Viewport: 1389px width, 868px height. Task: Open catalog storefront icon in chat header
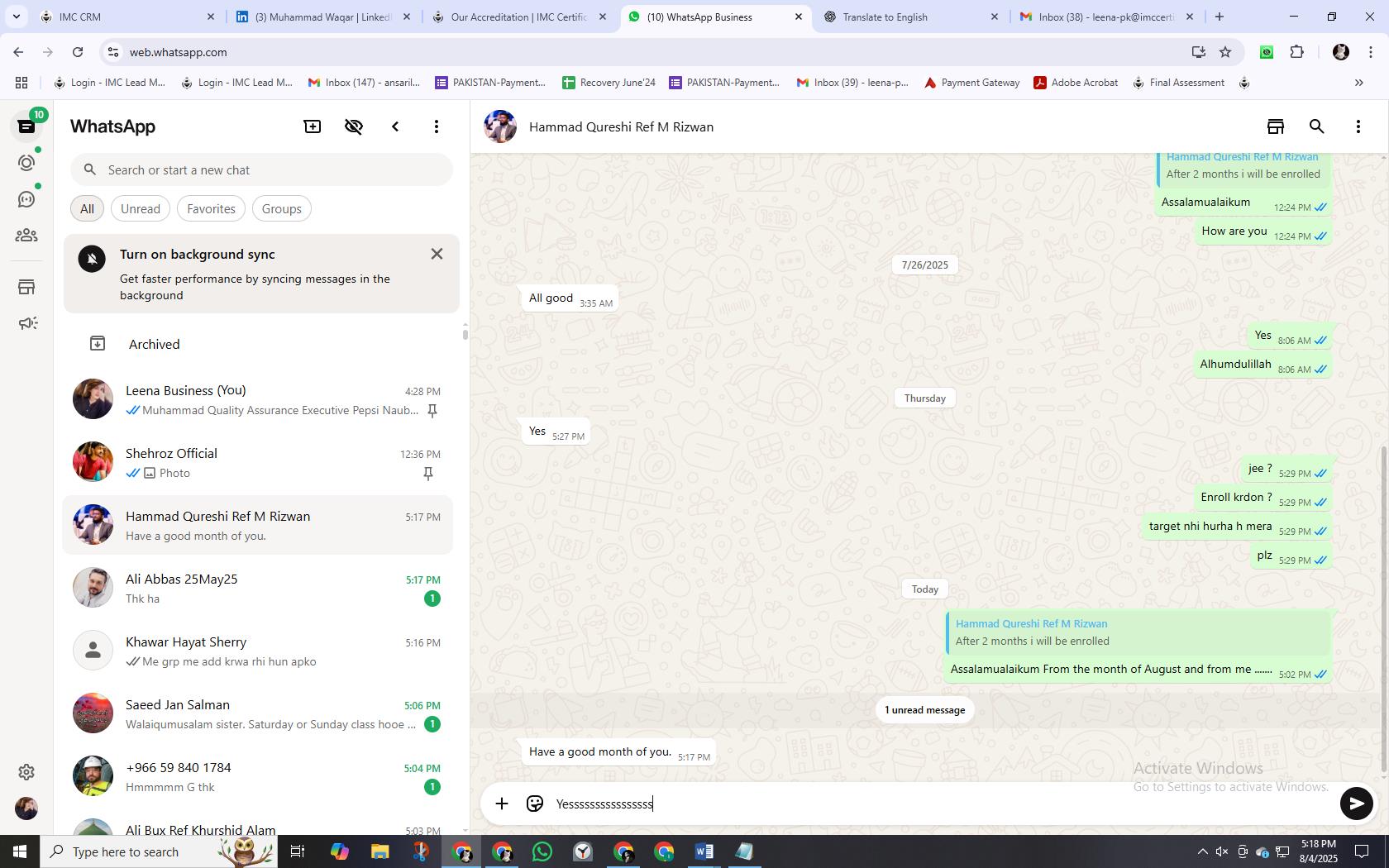click(x=1276, y=126)
